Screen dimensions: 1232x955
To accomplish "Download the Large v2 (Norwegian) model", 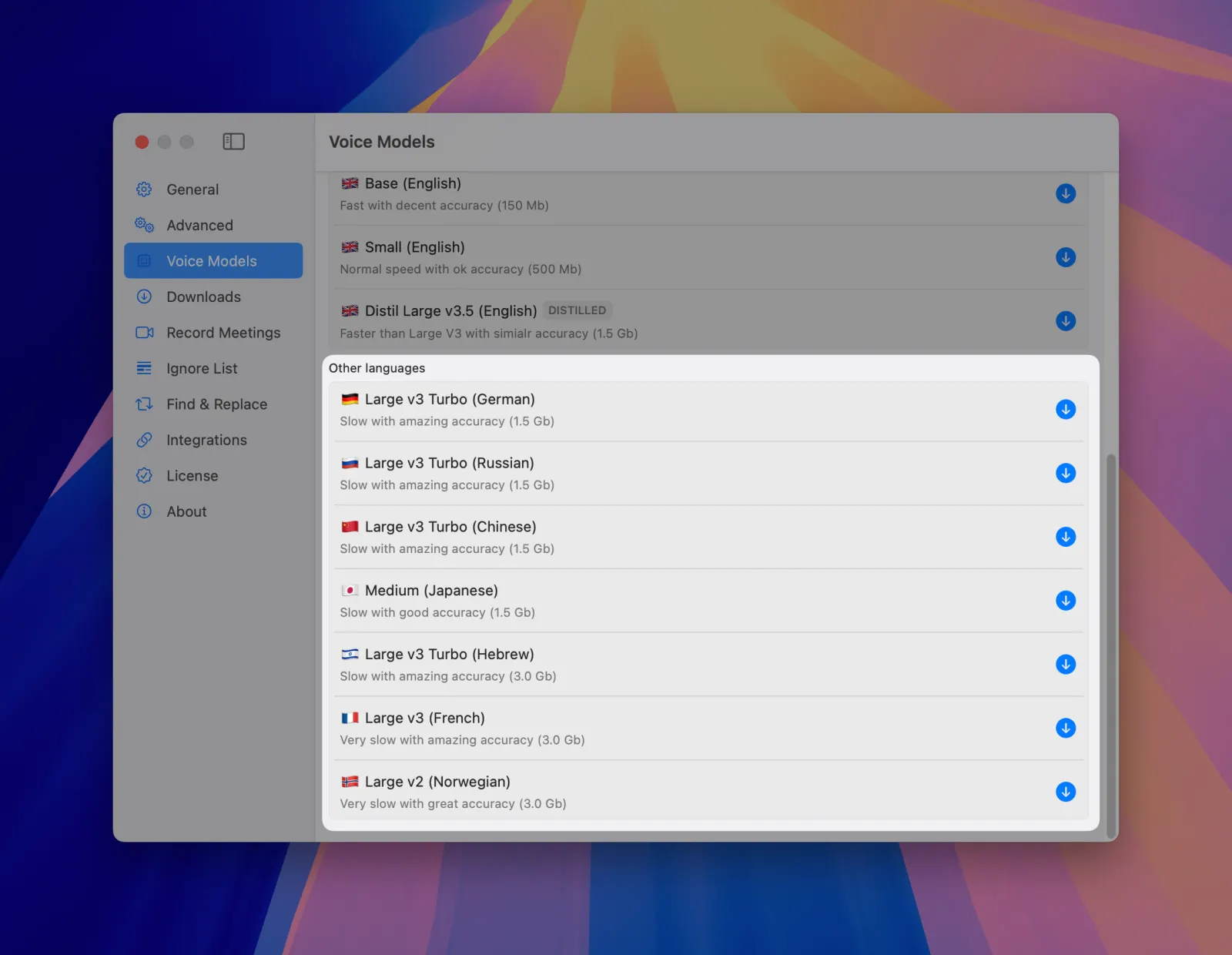I will tap(1066, 792).
